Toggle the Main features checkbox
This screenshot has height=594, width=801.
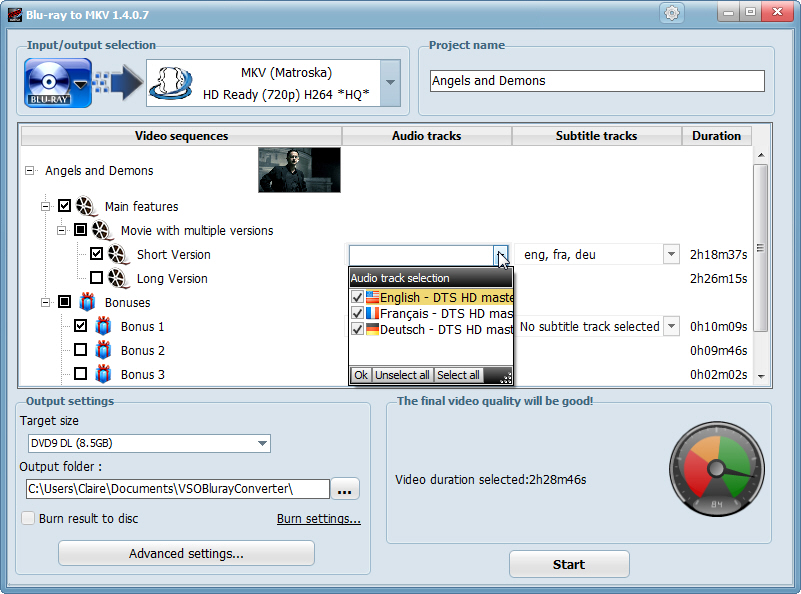click(64, 206)
